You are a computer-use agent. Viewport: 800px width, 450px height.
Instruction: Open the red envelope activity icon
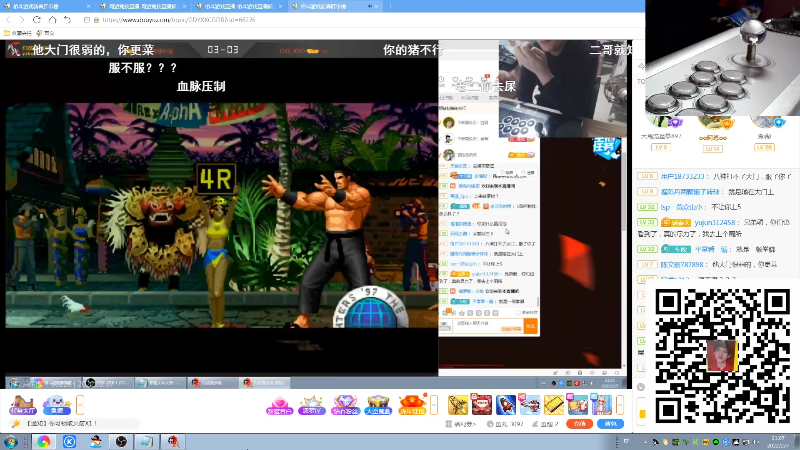click(412, 405)
